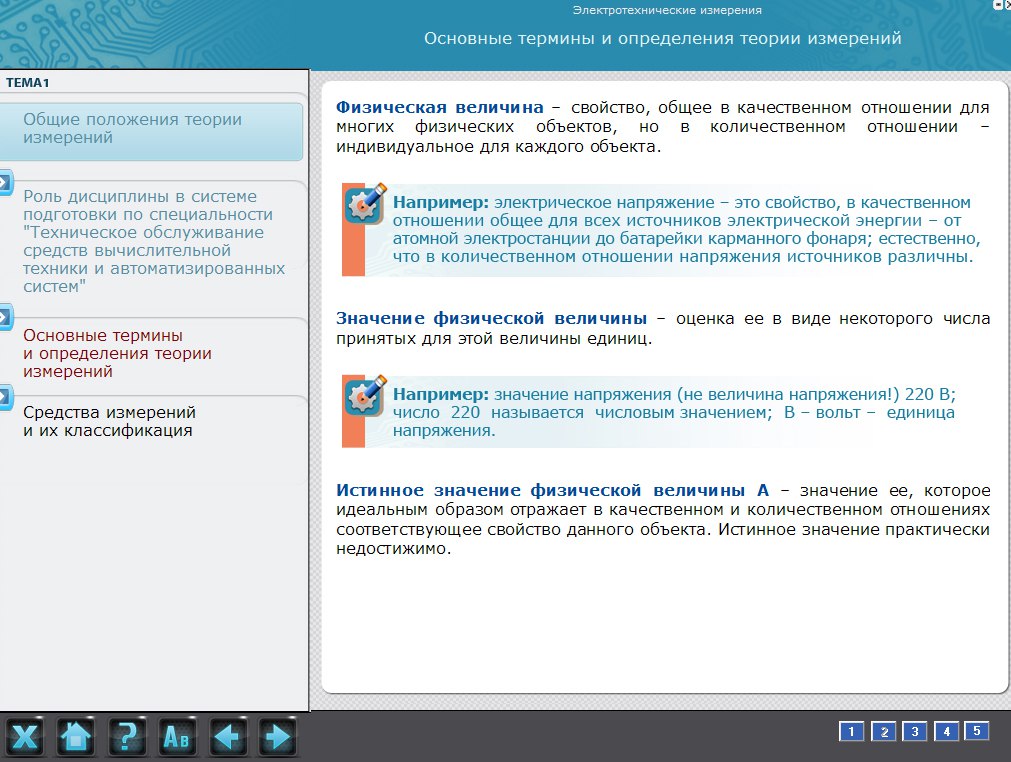Expand arrow marker above 'Роль дисциплины' section
The height and width of the screenshot is (762, 1011).
pyautogui.click(x=5, y=182)
